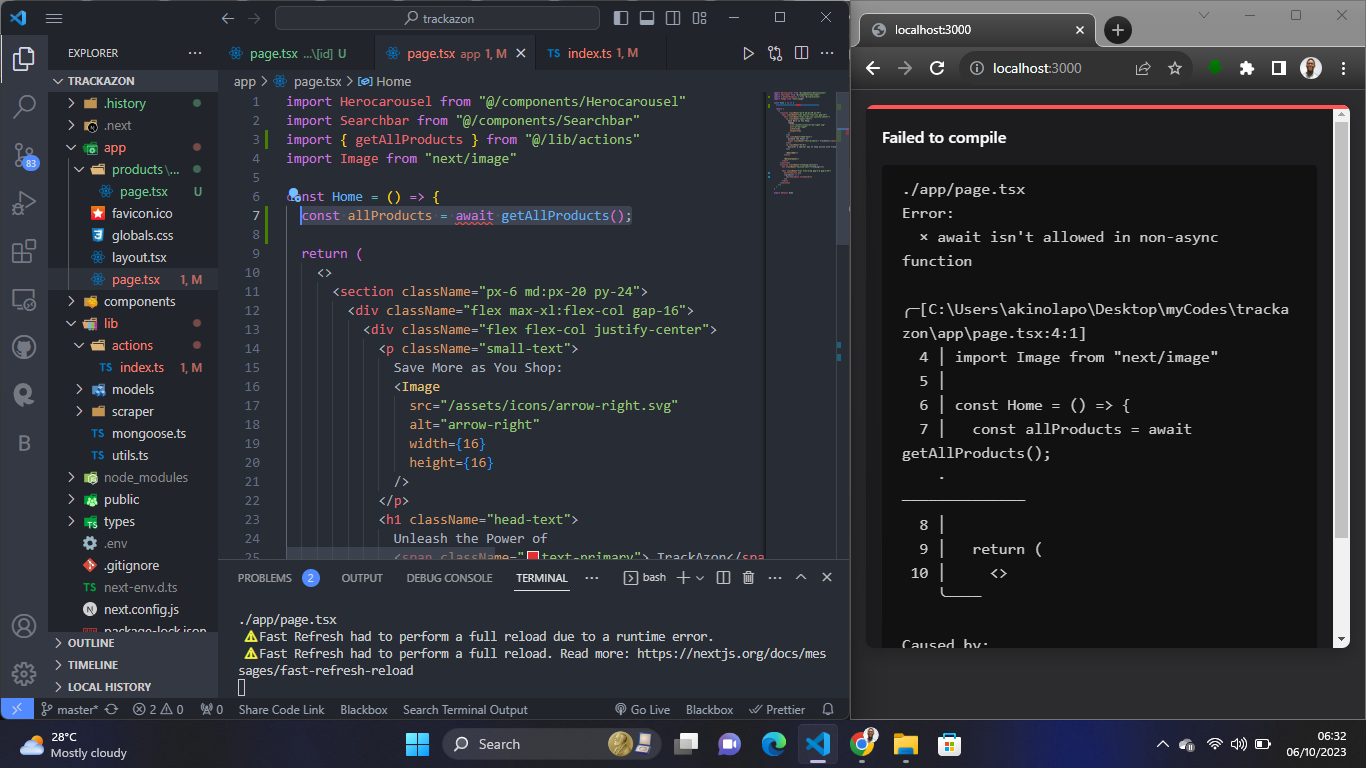Reload the localhost:3000 page in Chrome

pyautogui.click(x=937, y=68)
